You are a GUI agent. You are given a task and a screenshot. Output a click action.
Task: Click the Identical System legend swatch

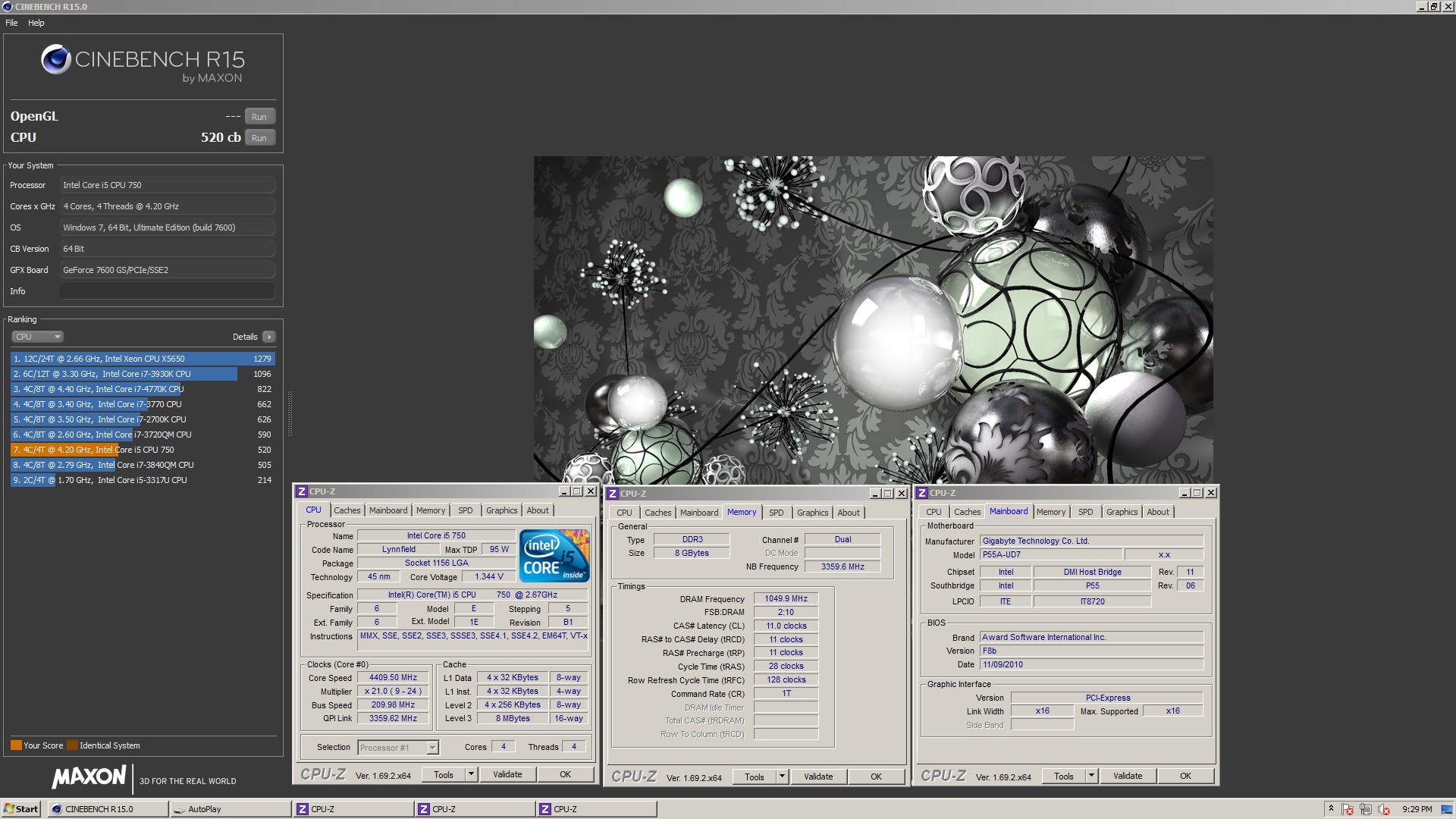tap(72, 745)
